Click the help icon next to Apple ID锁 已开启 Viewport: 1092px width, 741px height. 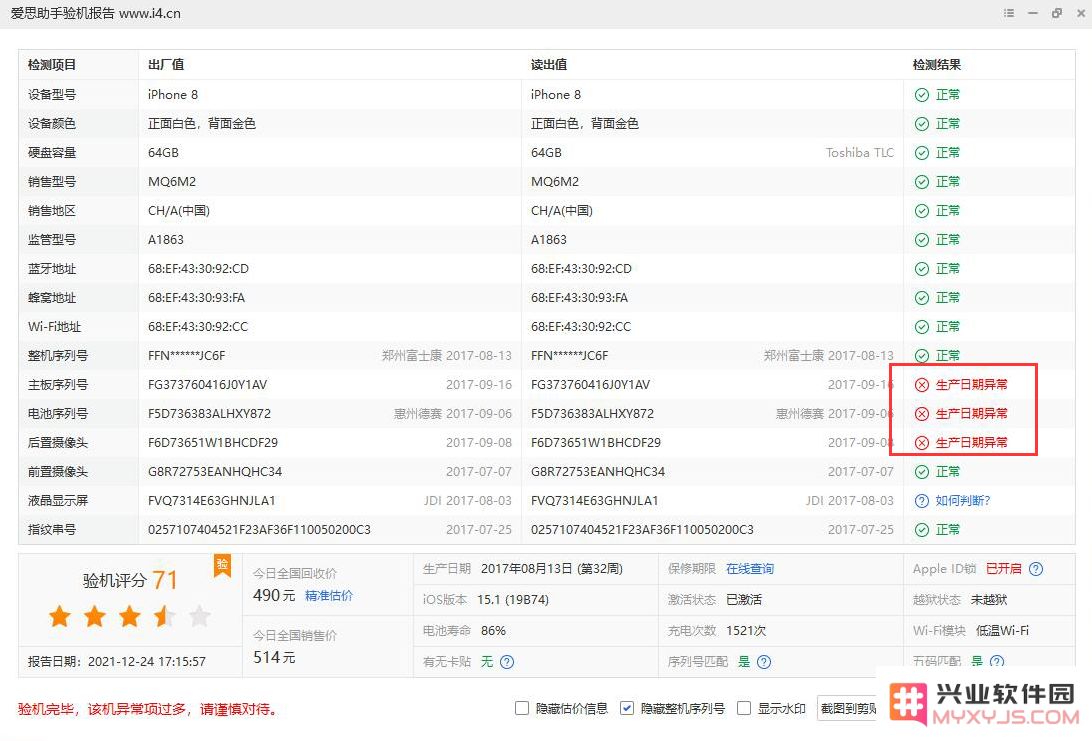1036,569
